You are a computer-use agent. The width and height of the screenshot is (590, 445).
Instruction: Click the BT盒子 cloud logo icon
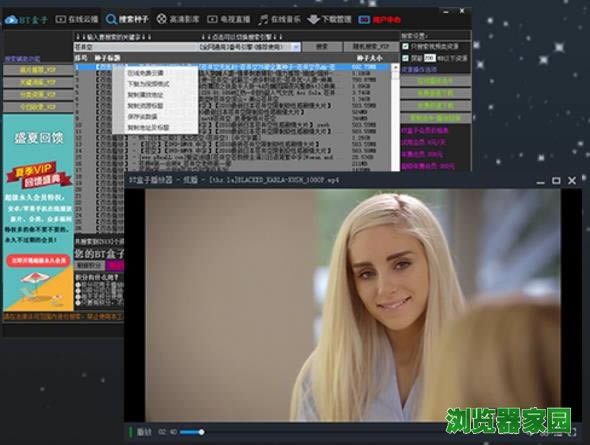pyautogui.click(x=11, y=19)
